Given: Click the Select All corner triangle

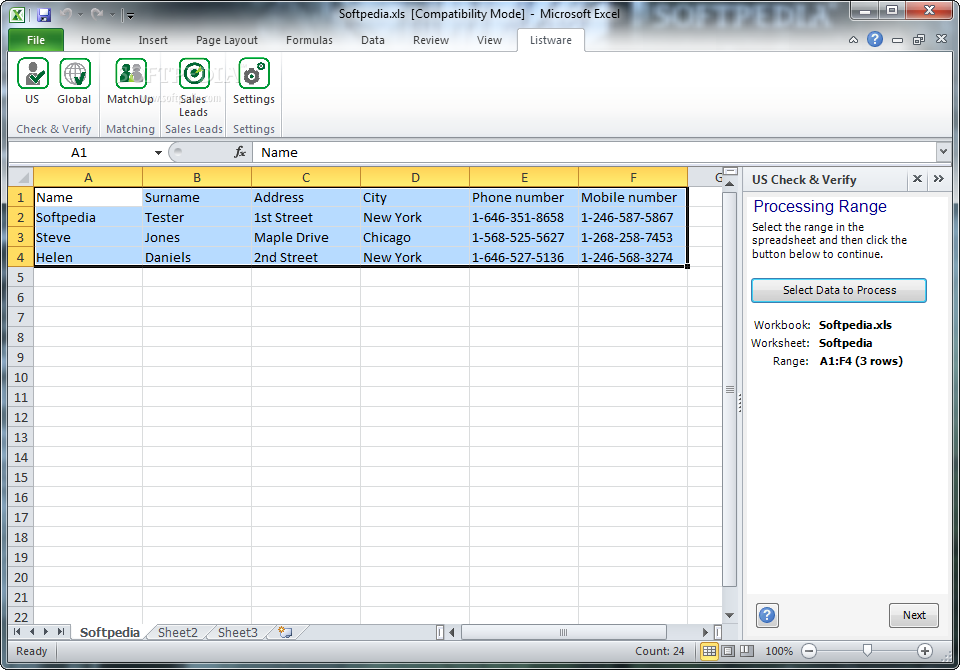Looking at the screenshot, I should 22,178.
